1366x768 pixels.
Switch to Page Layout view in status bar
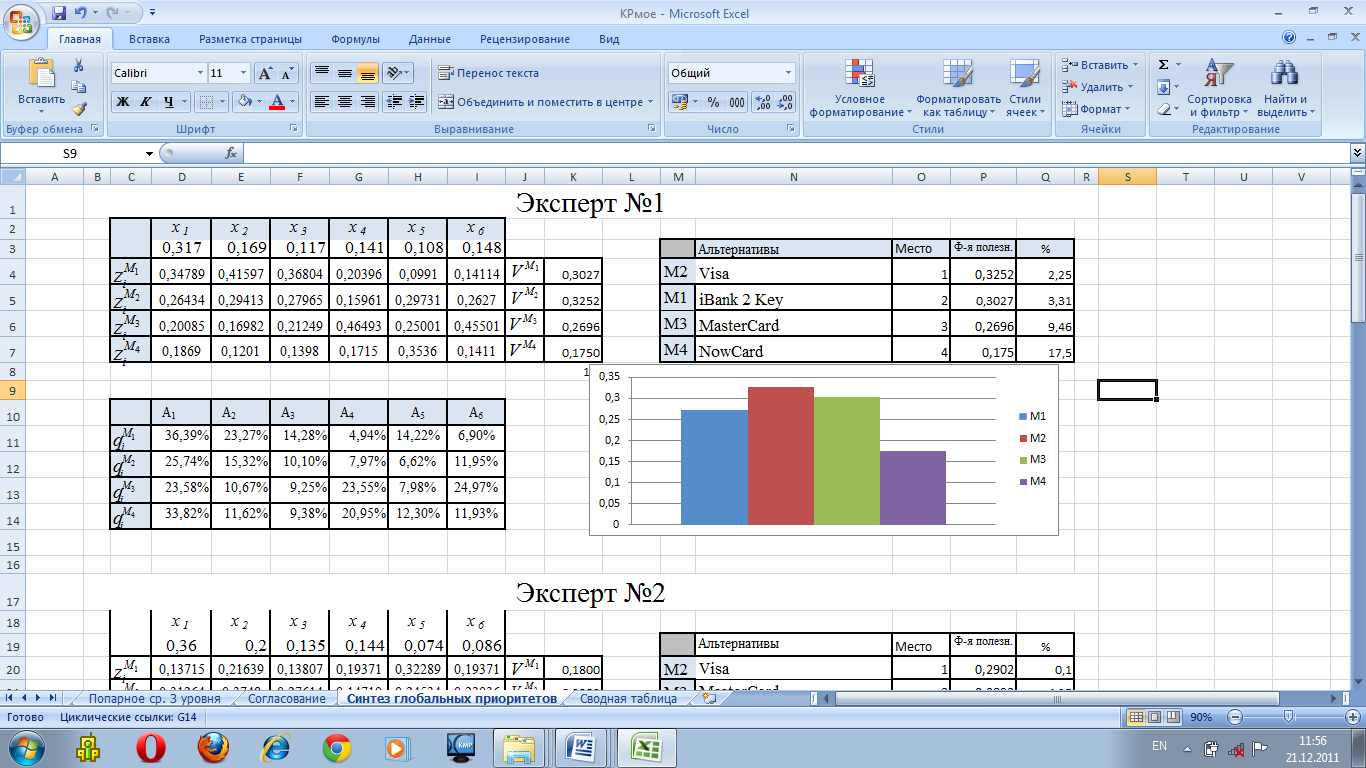(x=1153, y=717)
